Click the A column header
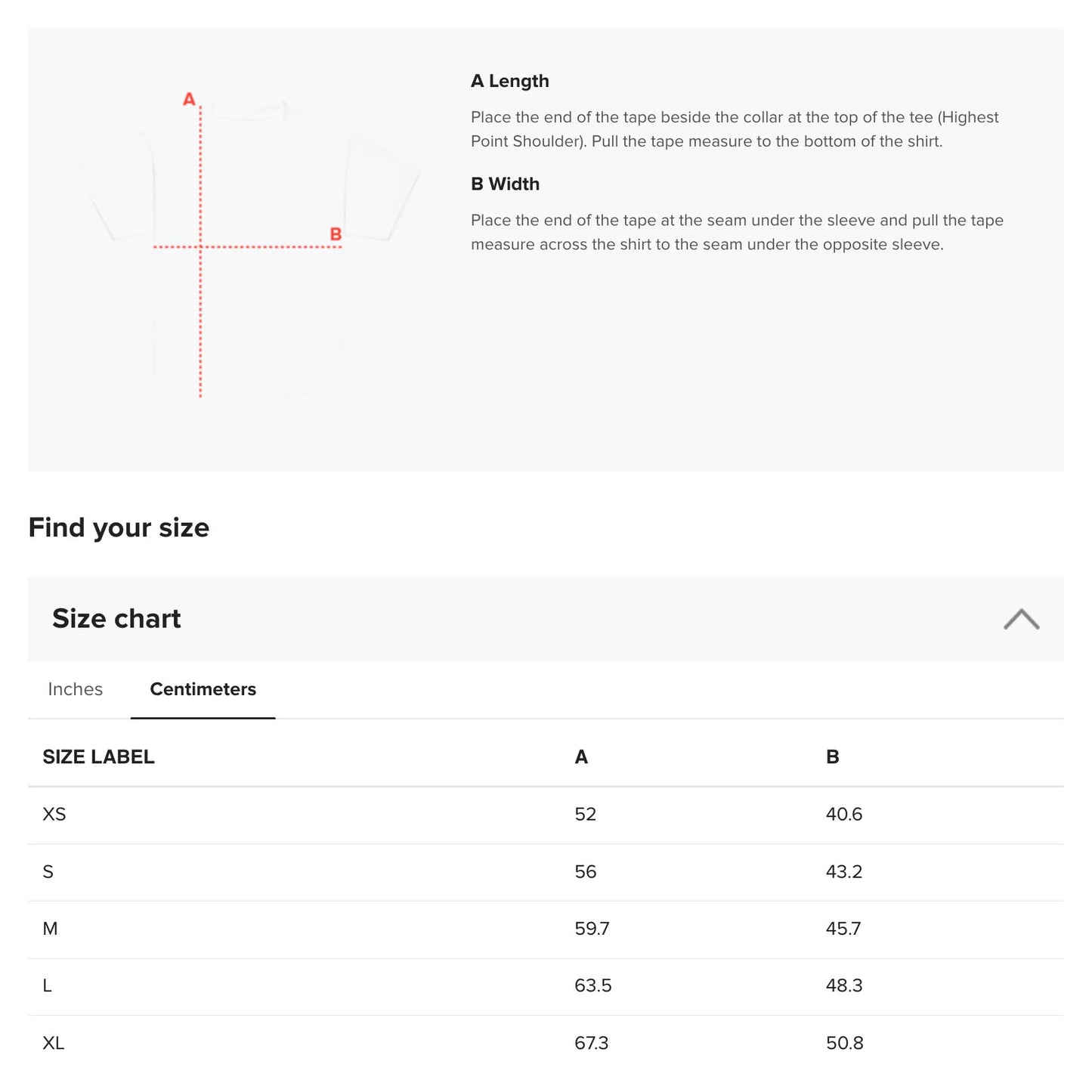The width and height of the screenshot is (1092, 1092). pyautogui.click(x=580, y=756)
